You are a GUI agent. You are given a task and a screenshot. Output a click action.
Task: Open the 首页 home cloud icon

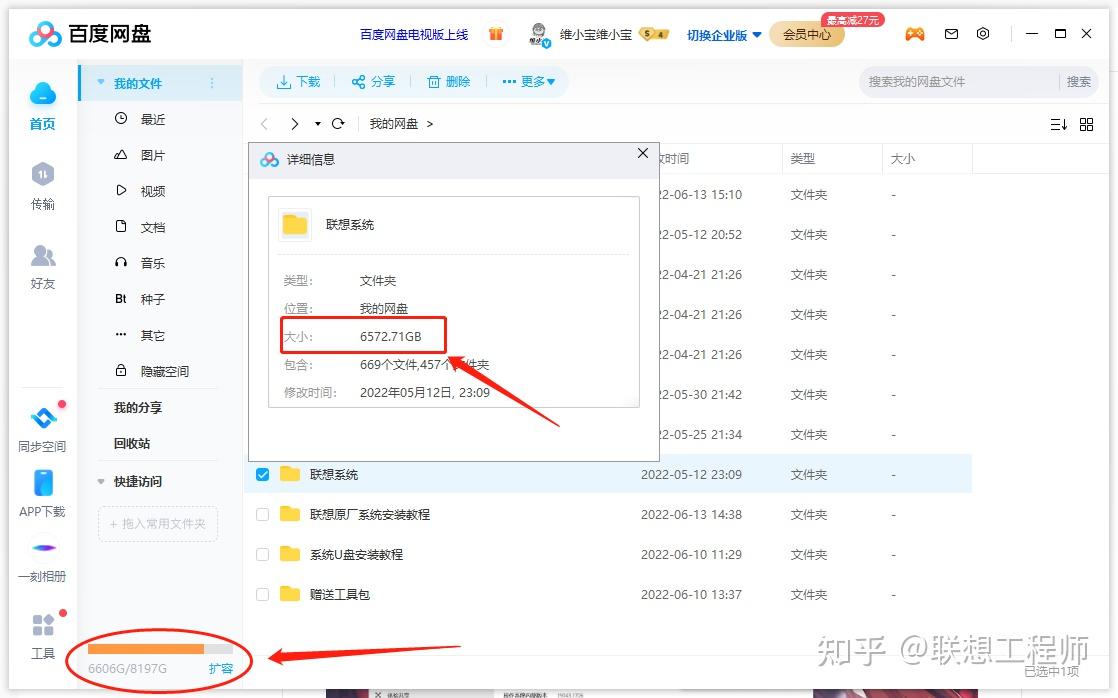tap(43, 94)
